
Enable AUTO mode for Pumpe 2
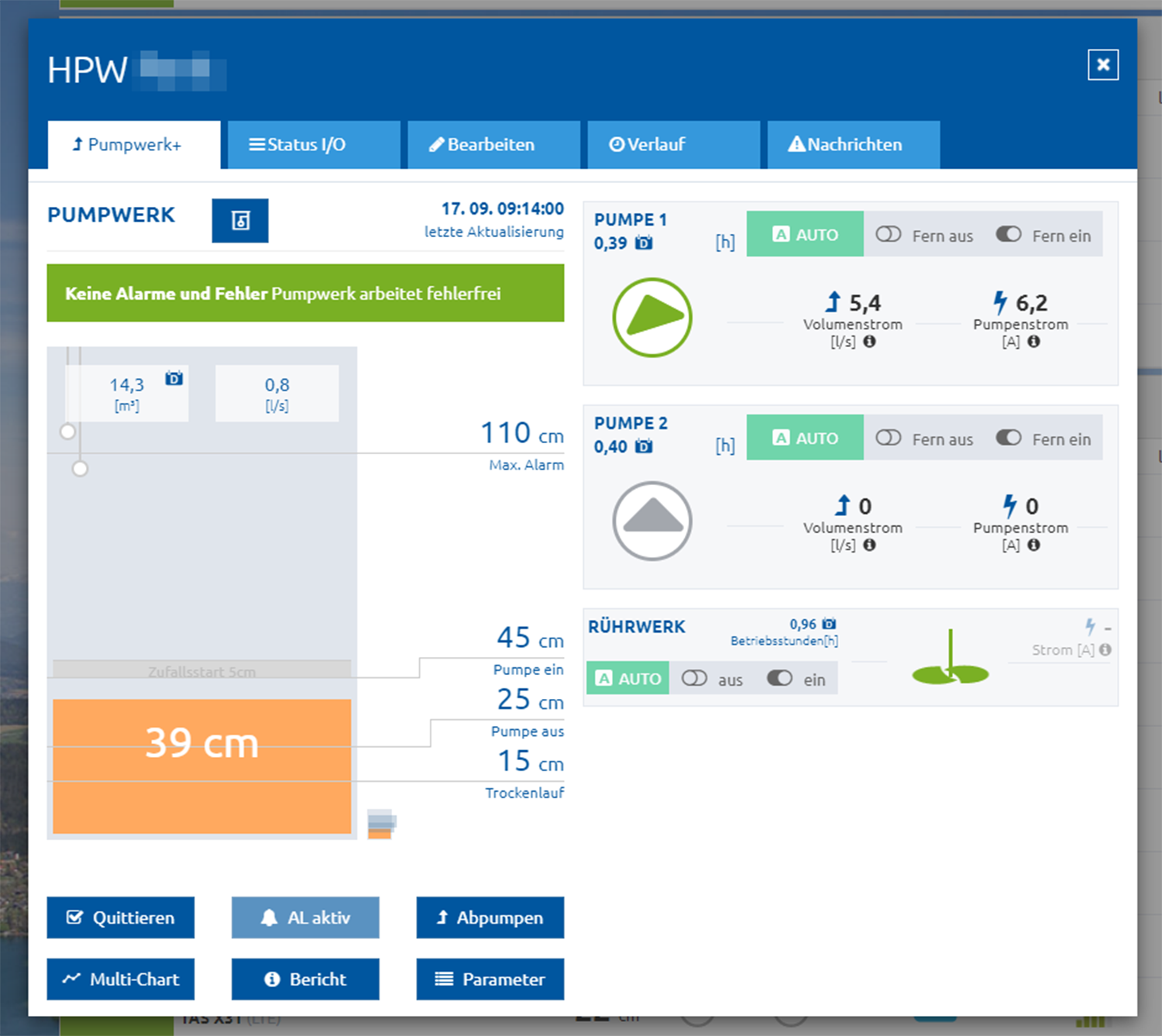tap(805, 438)
